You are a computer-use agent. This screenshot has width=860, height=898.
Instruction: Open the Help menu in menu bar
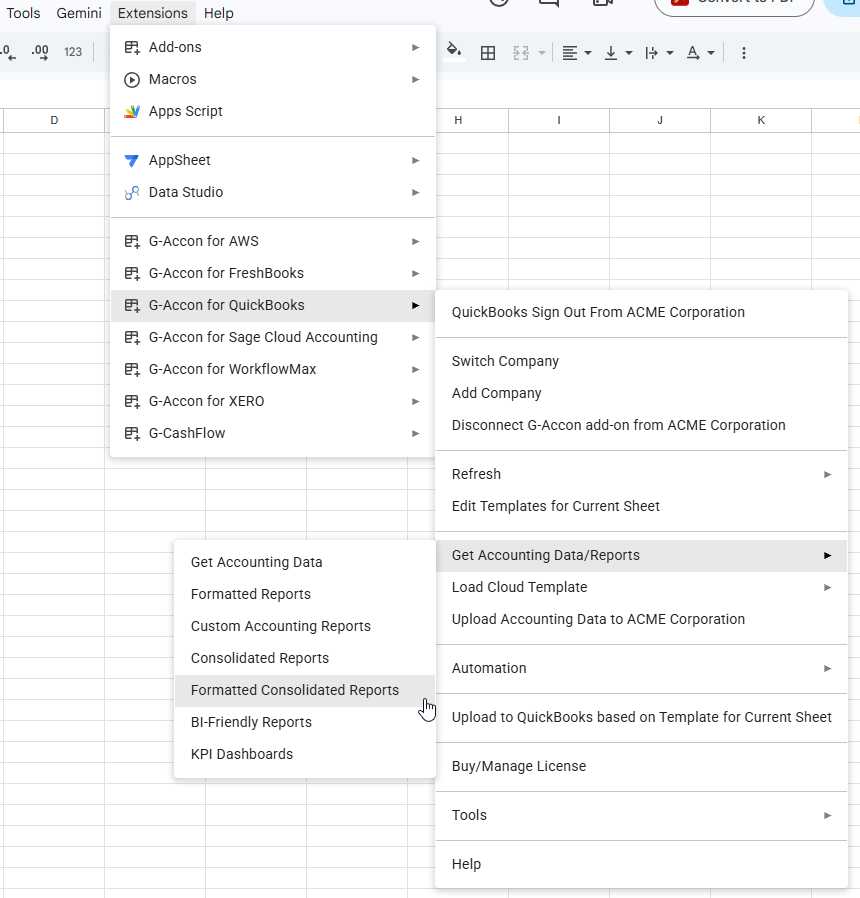[x=219, y=13]
